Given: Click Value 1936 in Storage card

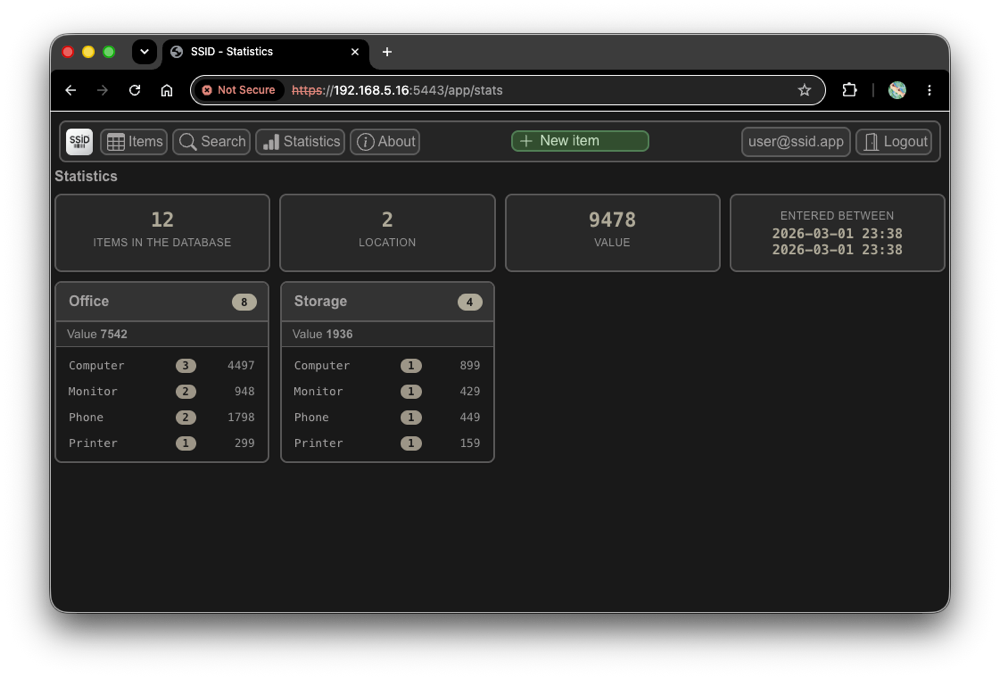Looking at the screenshot, I should click(x=322, y=334).
